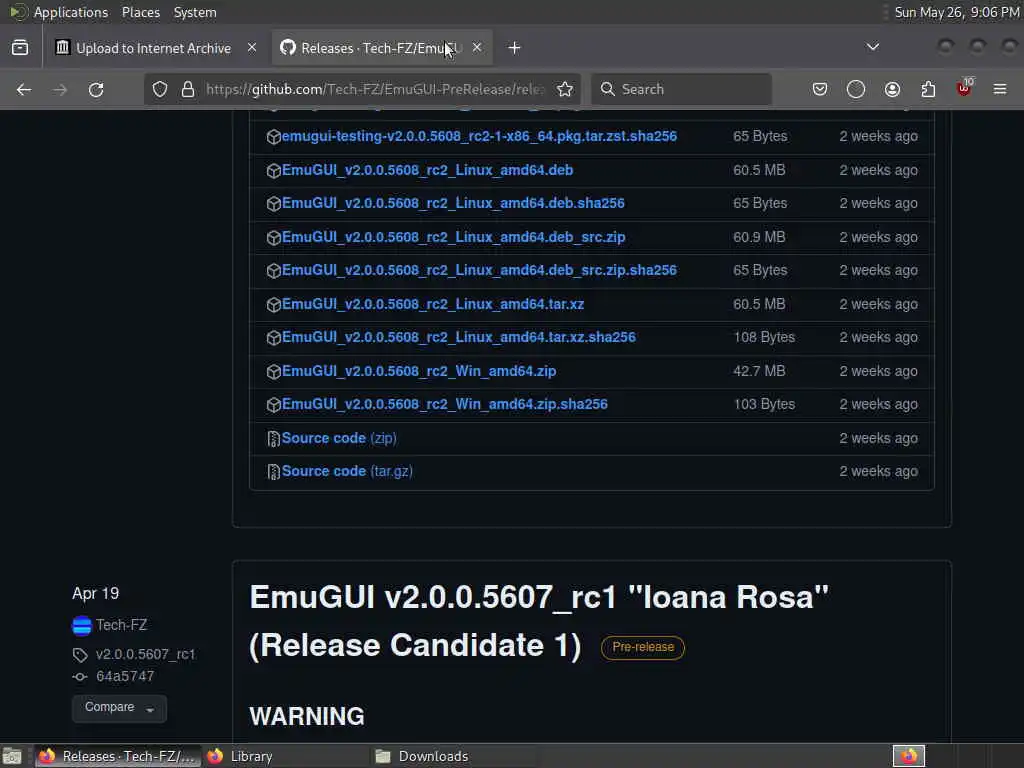Click zip file icon beside Source code (zip)
Image resolution: width=1024 pixels, height=768 pixels.
tap(274, 439)
